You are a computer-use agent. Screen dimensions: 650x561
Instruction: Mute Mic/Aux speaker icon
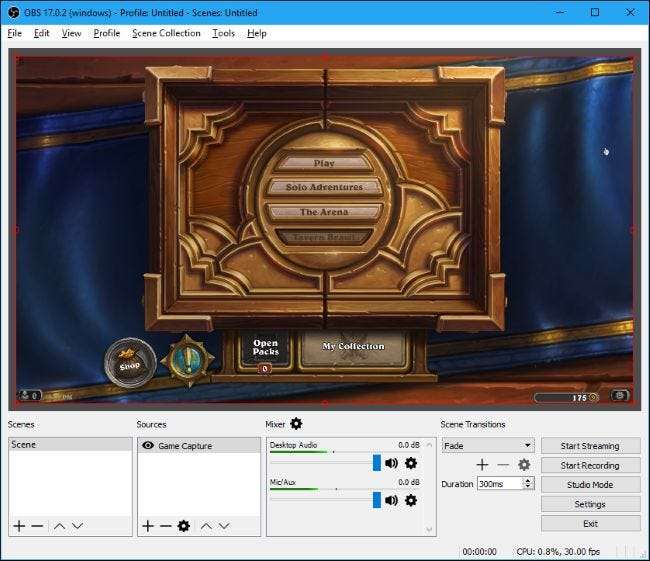tap(392, 499)
